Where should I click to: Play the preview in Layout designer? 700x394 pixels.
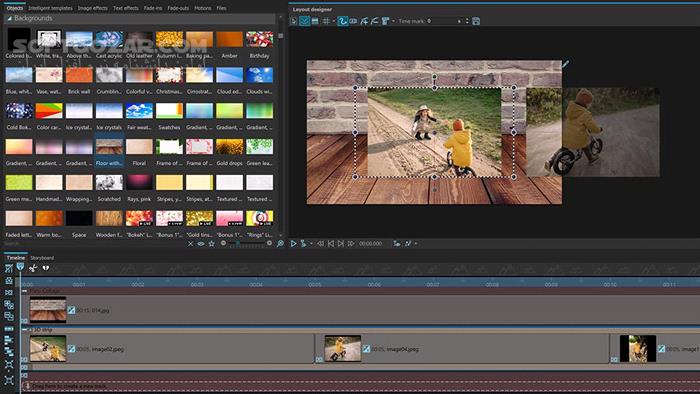[x=293, y=244]
